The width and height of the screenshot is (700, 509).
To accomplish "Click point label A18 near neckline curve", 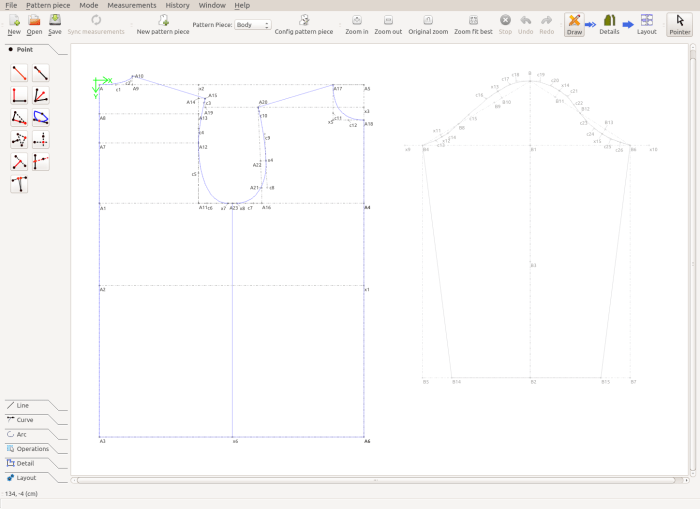I will point(369,124).
